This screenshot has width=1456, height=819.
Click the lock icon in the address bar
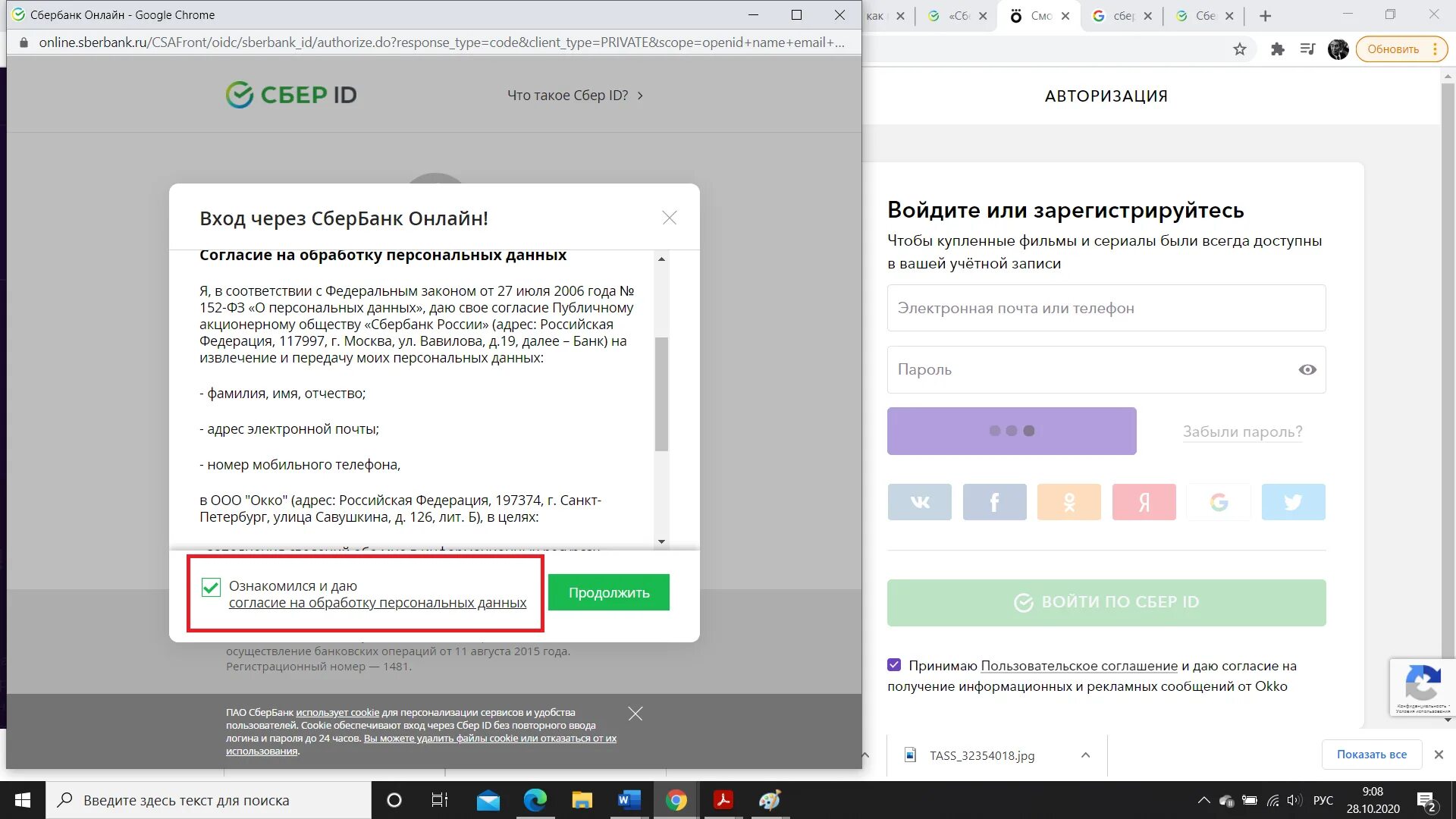[x=24, y=42]
